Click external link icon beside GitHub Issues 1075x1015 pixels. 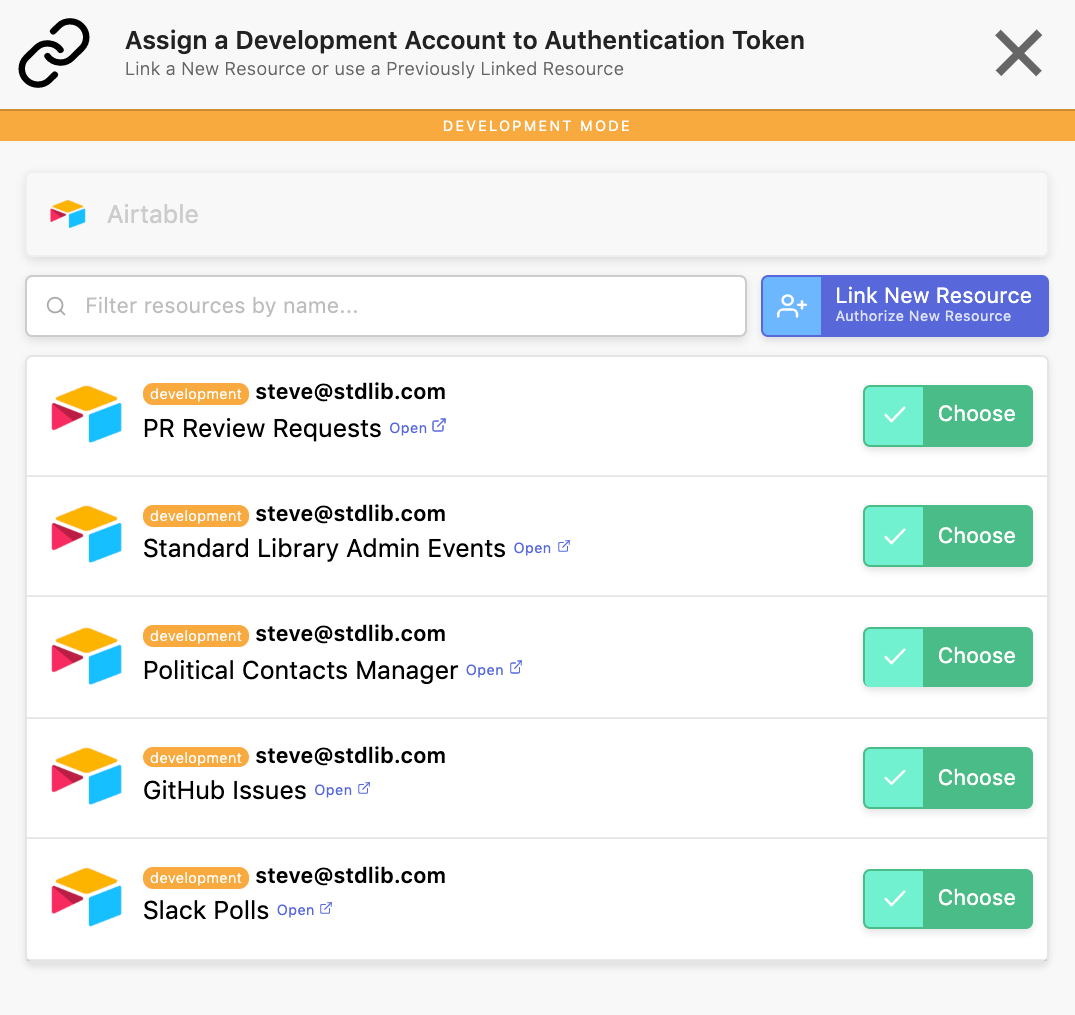[364, 789]
